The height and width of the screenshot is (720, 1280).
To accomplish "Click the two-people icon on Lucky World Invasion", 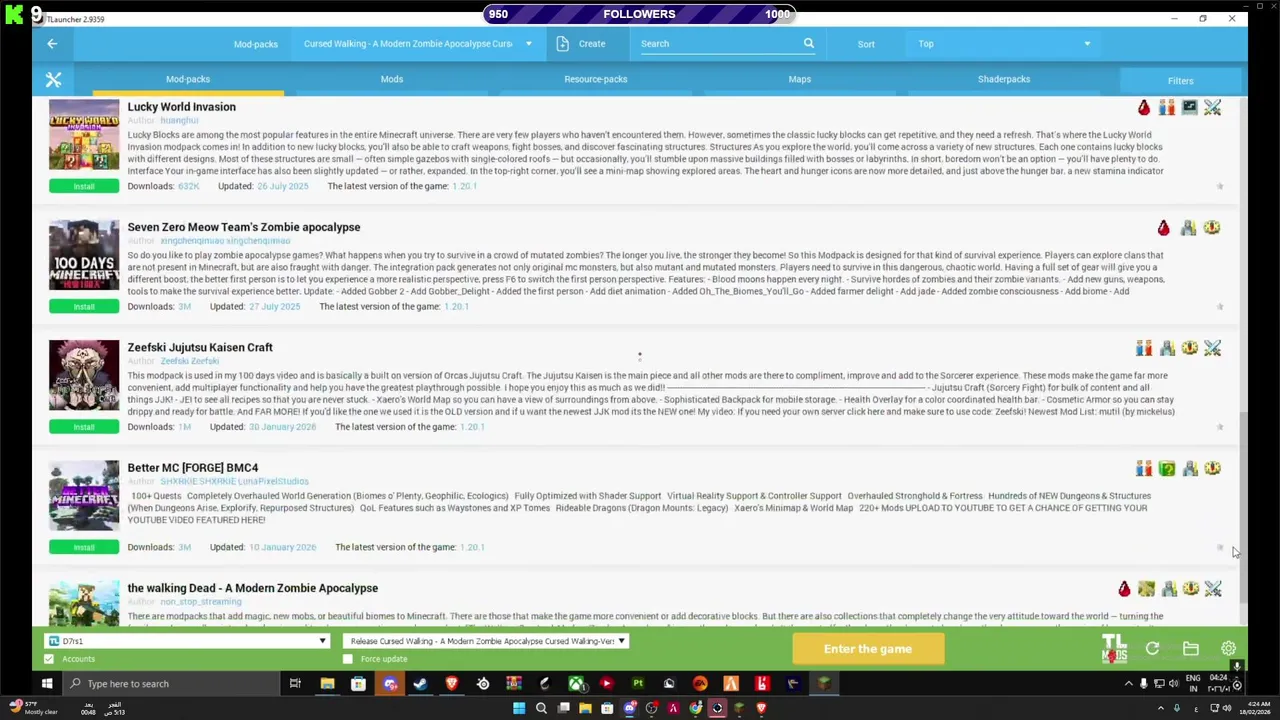I will point(1166,107).
